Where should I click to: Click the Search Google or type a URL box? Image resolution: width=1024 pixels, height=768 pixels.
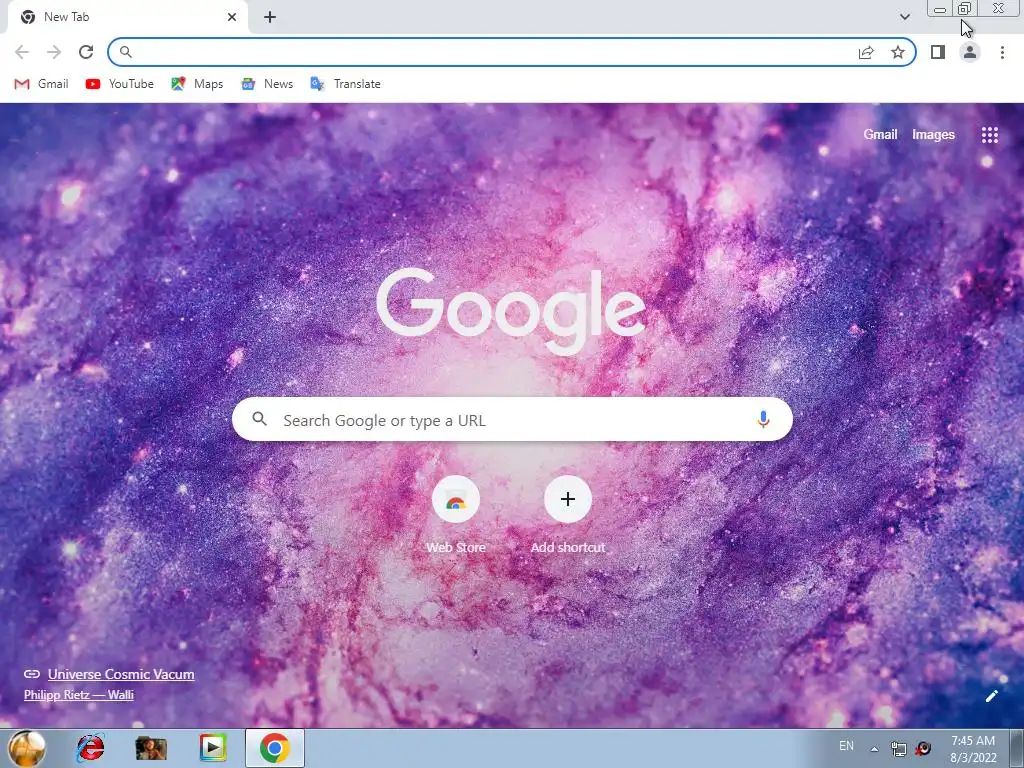coord(512,420)
